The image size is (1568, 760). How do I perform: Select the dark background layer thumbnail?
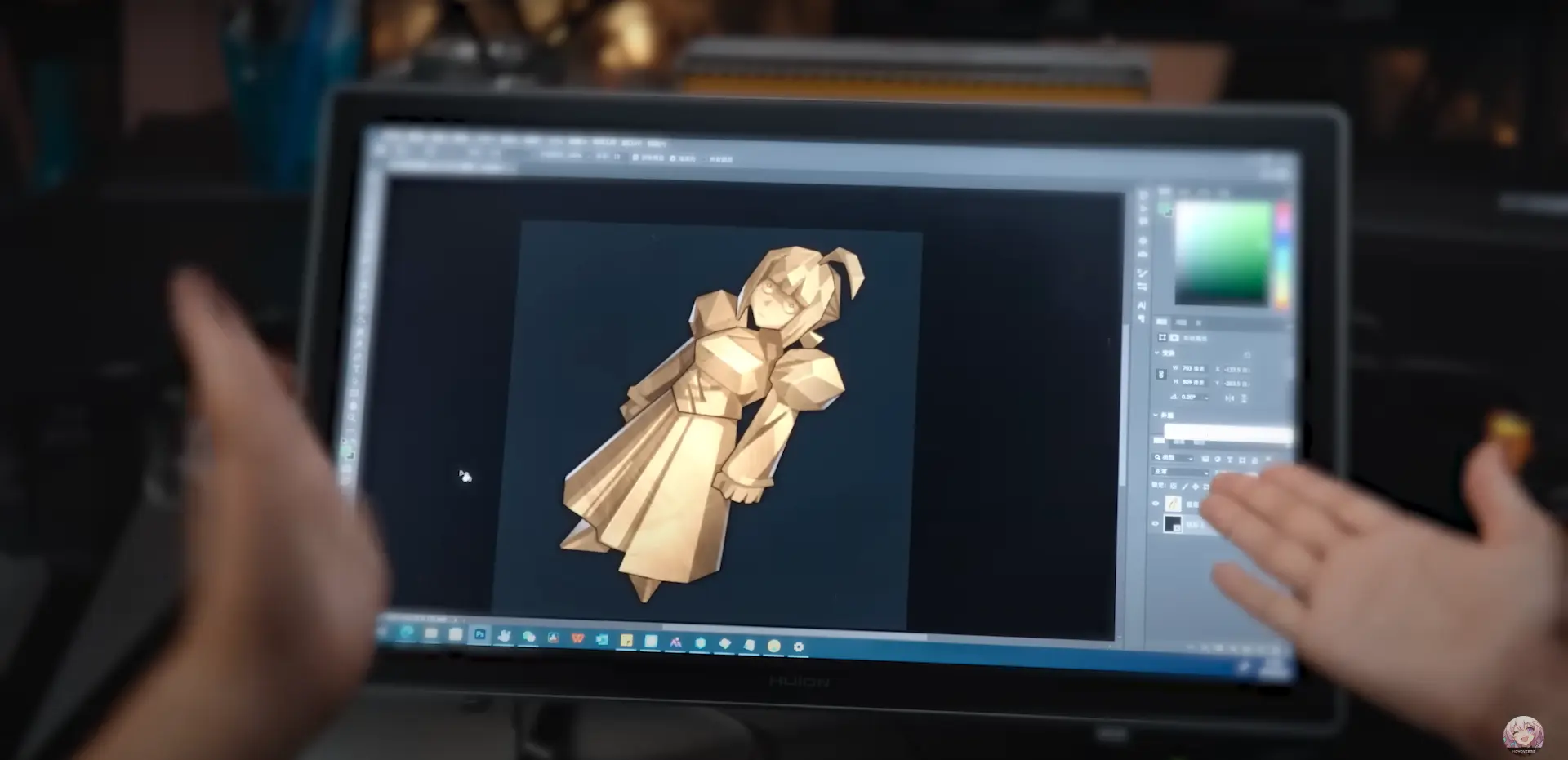1173,524
